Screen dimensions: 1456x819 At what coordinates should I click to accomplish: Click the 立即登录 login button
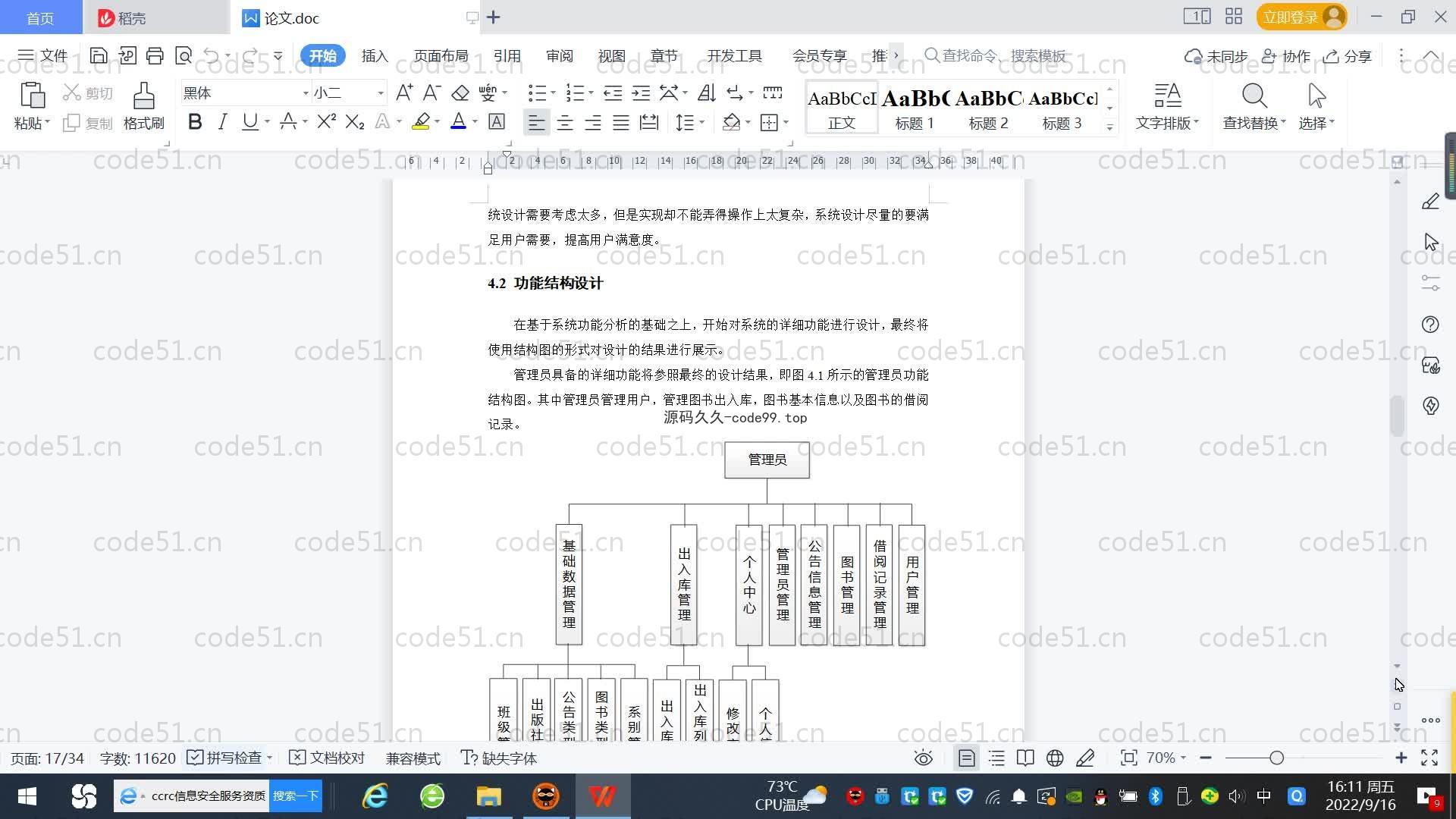[x=1290, y=17]
